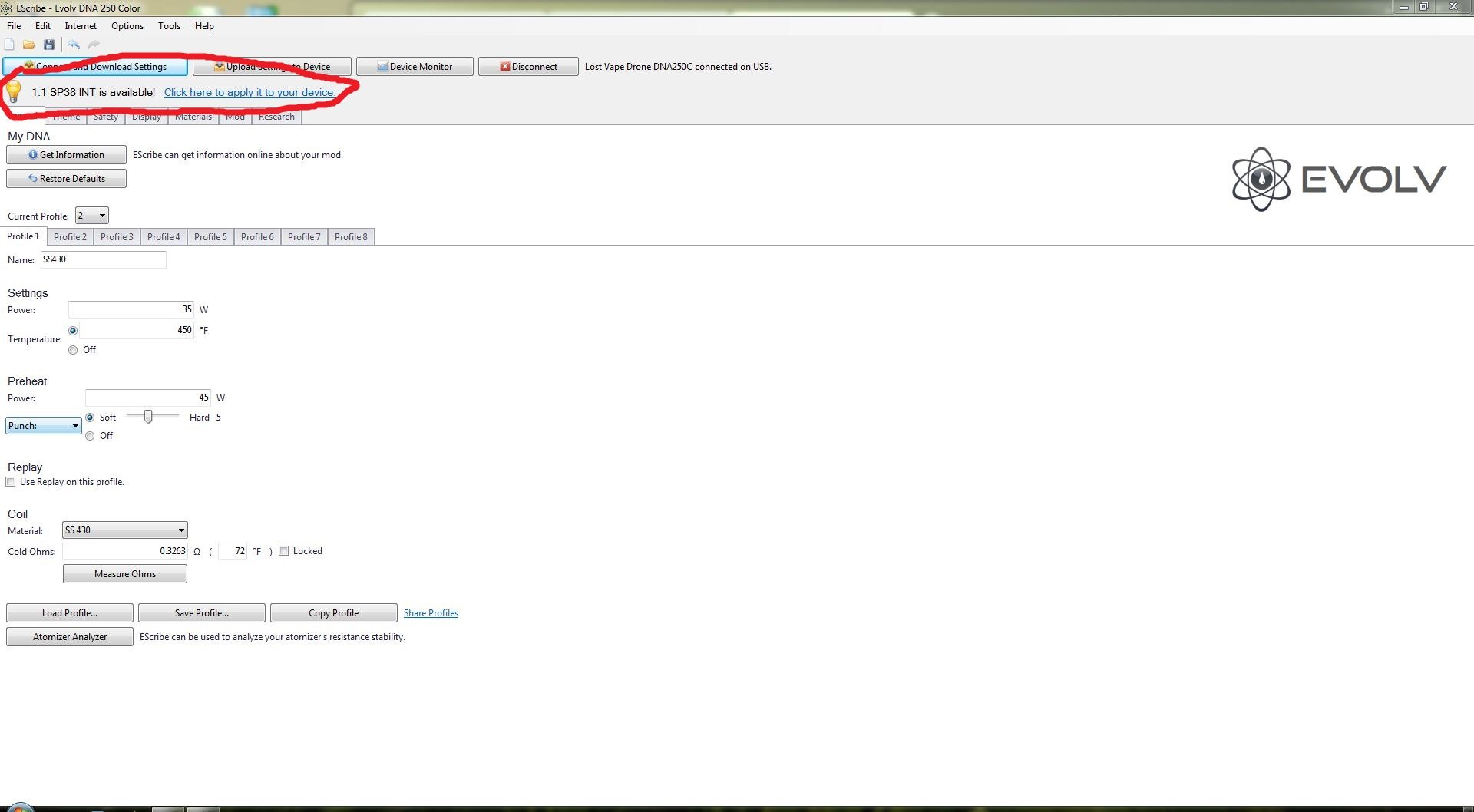
Task: Click the Undo arrow icon
Action: [74, 45]
